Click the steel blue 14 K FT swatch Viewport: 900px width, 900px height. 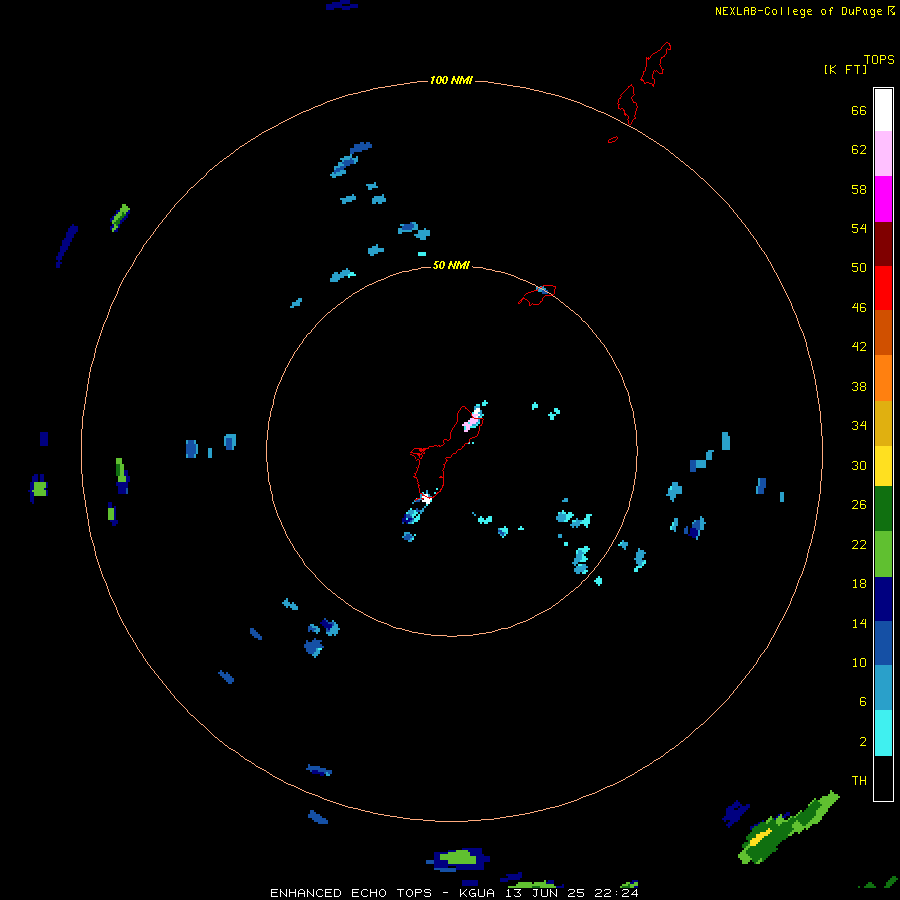point(883,688)
